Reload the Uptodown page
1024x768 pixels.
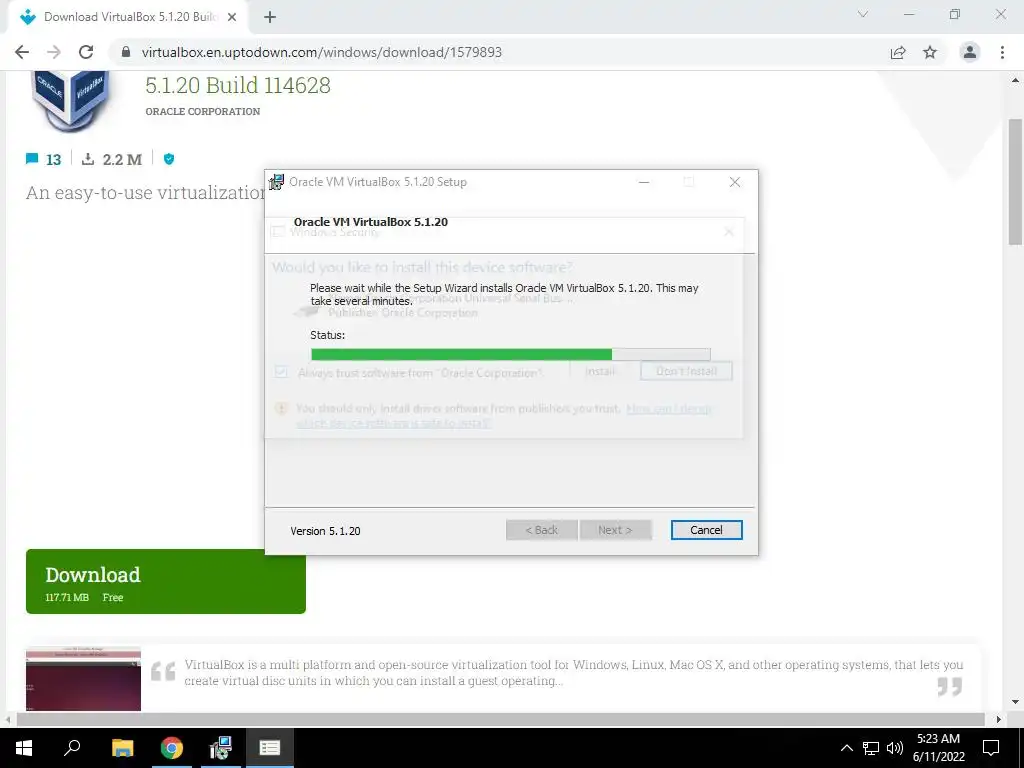86,52
